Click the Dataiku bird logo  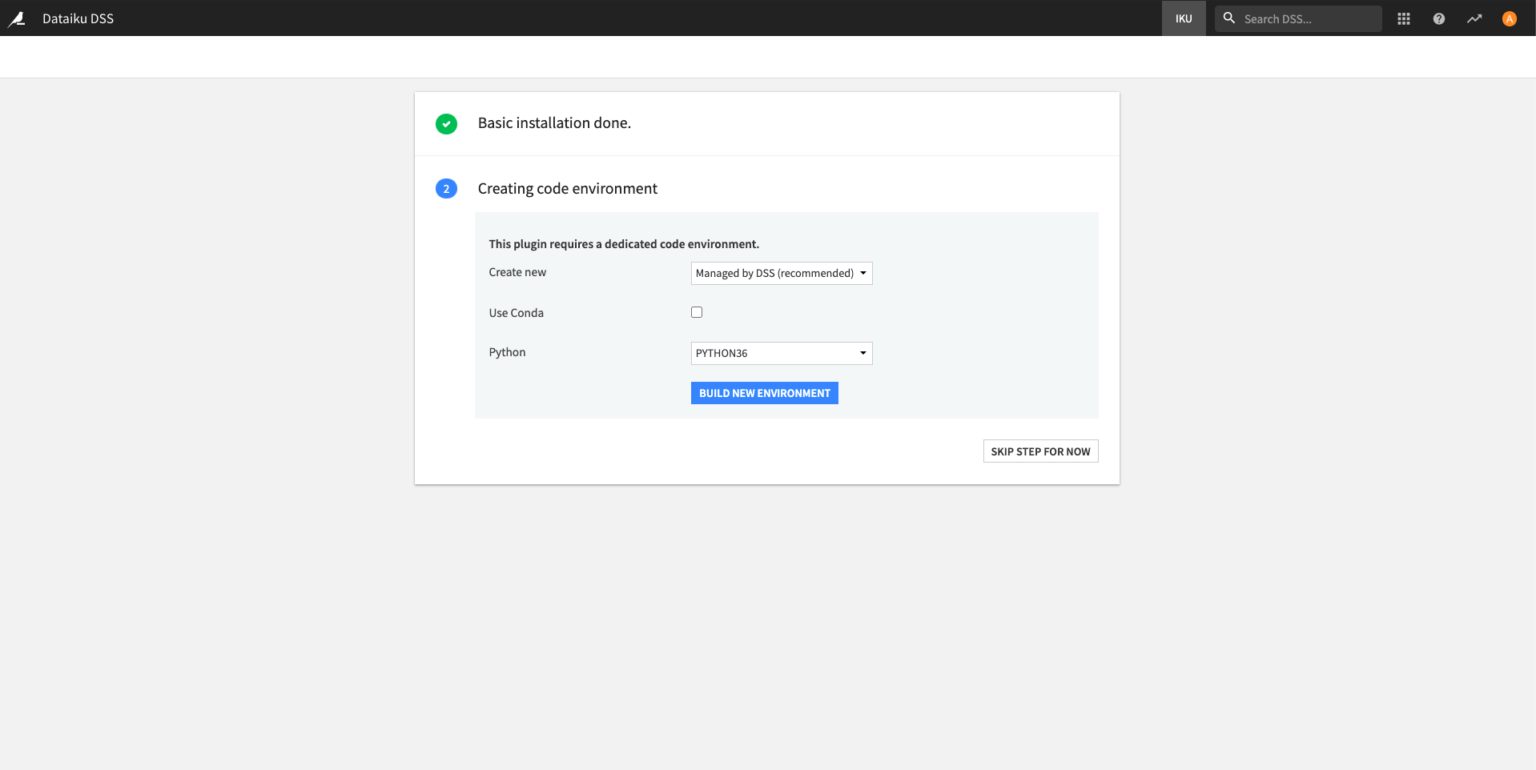[x=17, y=17]
